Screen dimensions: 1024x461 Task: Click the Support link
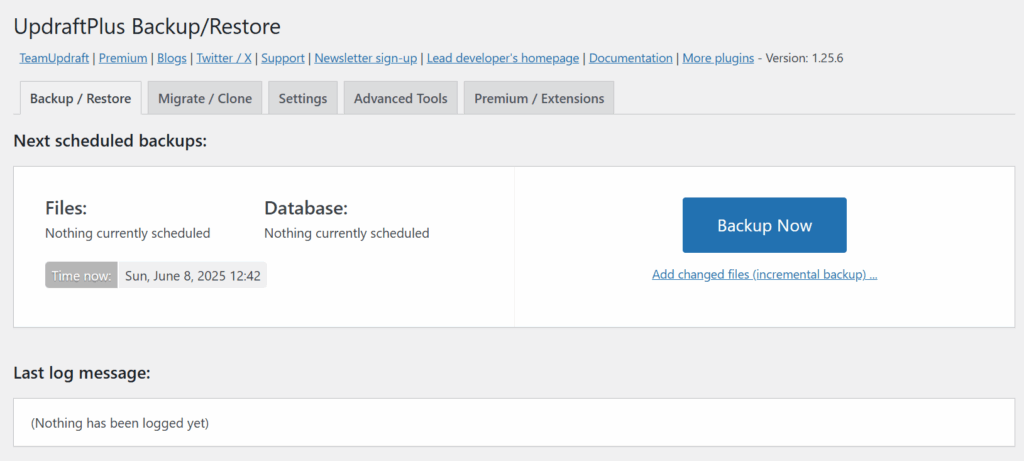283,58
